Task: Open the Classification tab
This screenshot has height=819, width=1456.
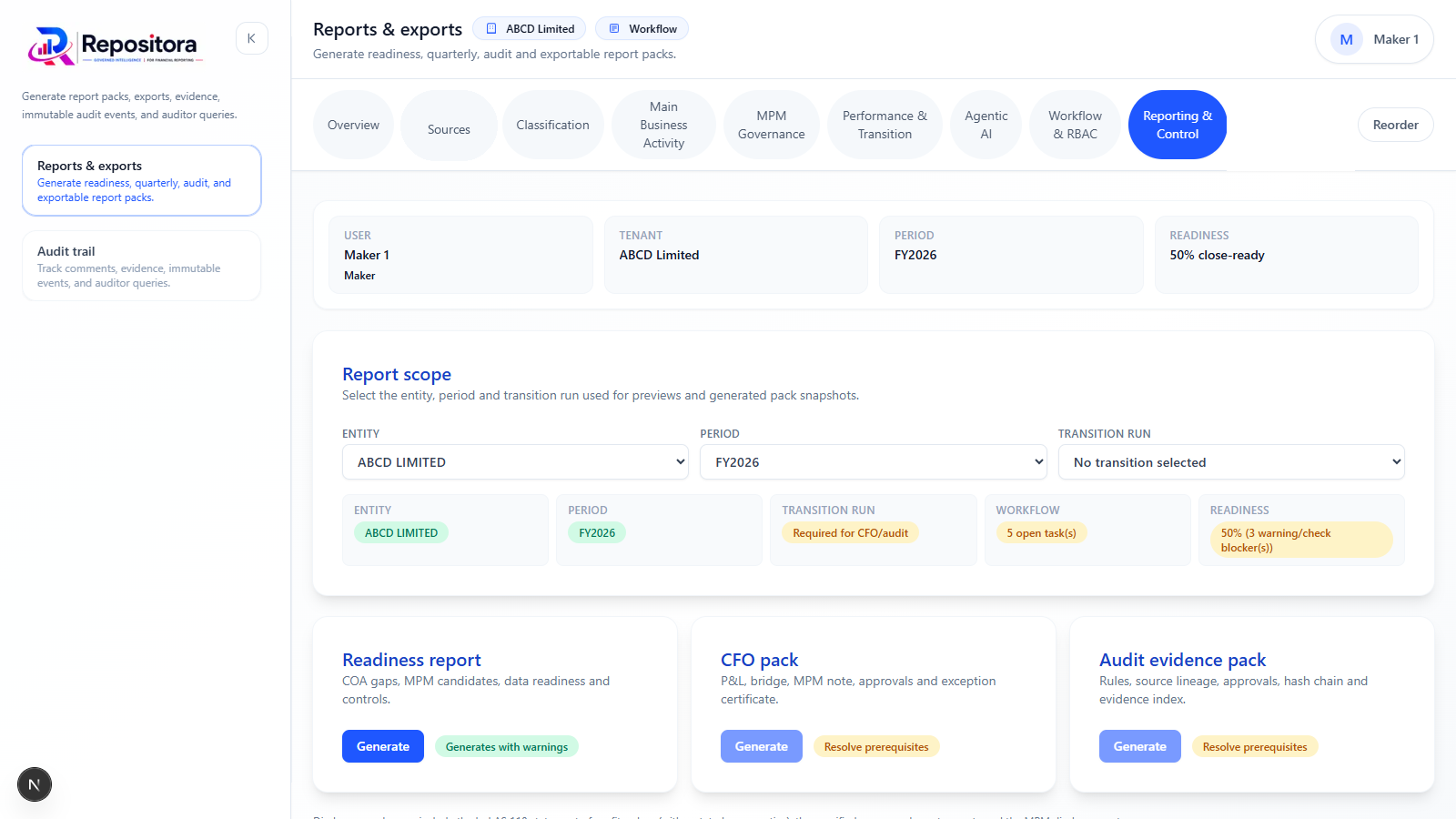Action: point(552,125)
